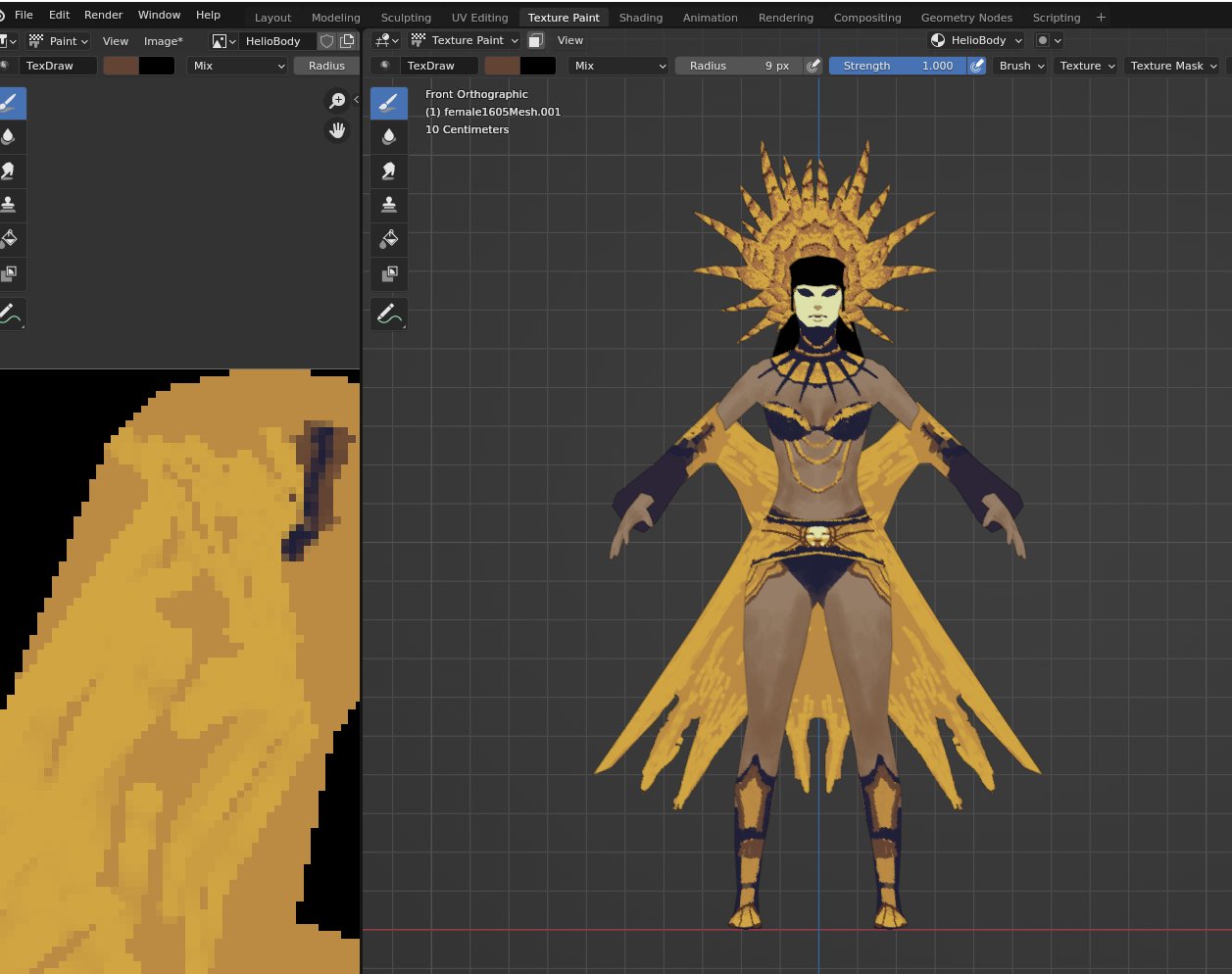Switch to the Shading workspace tab
Screen dimensions: 1232x974
640,18
